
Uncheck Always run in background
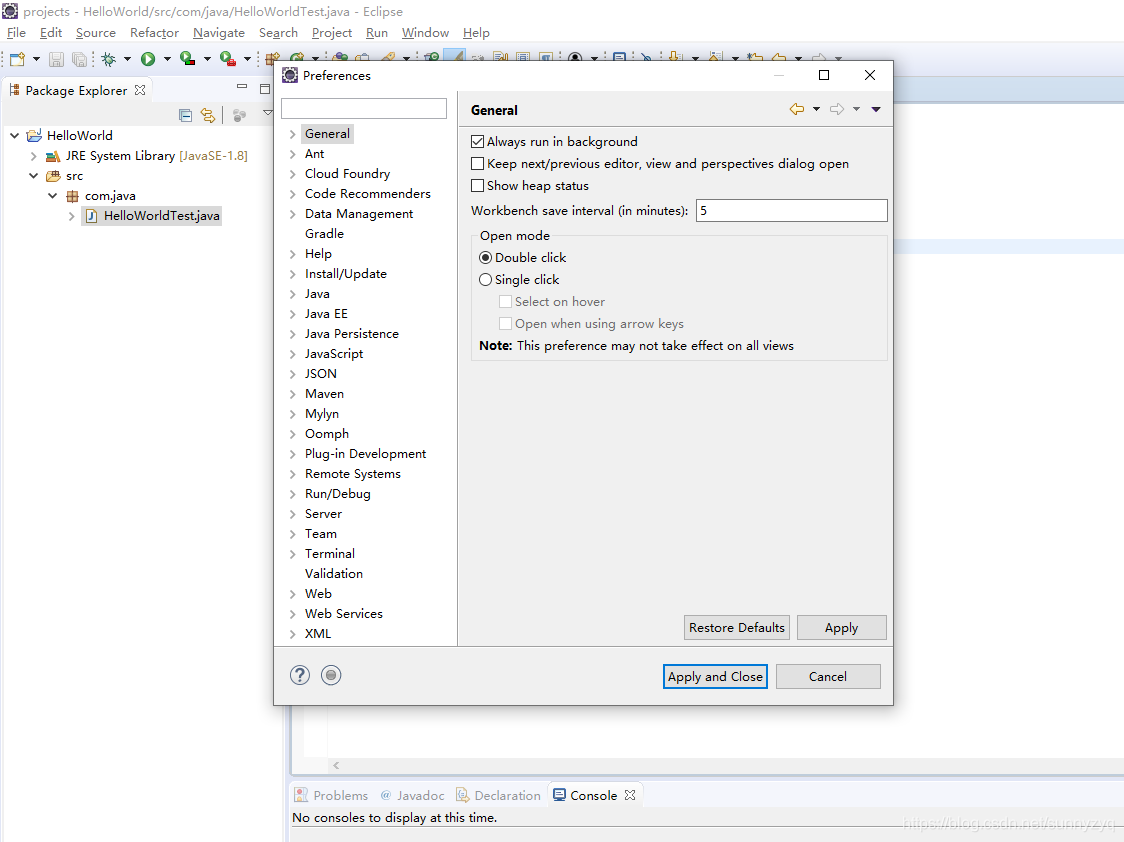tap(477, 141)
